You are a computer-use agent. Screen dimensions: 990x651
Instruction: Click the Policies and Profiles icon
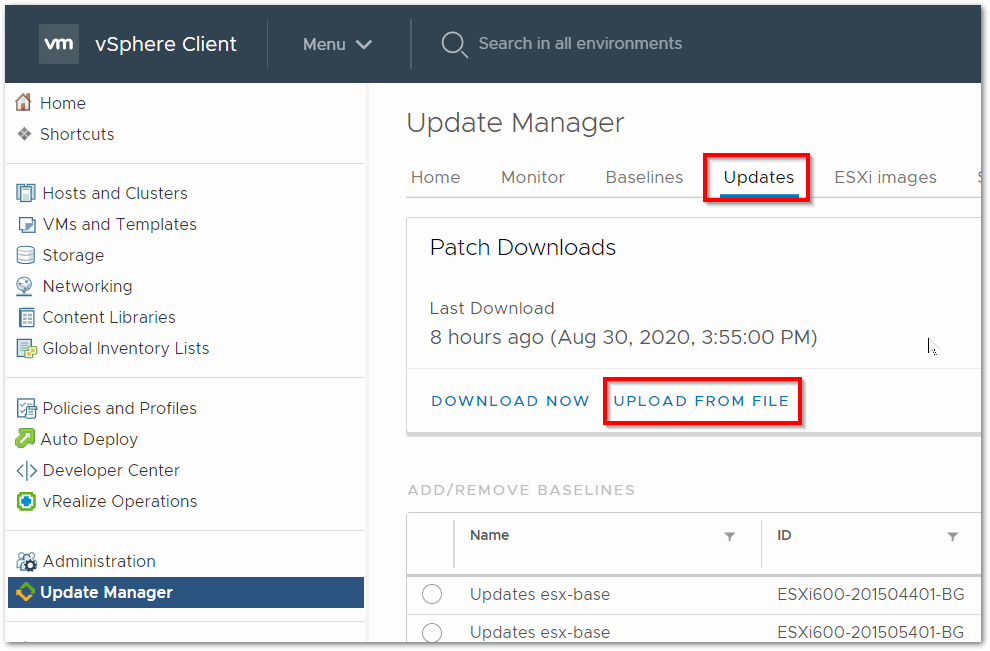coord(26,409)
